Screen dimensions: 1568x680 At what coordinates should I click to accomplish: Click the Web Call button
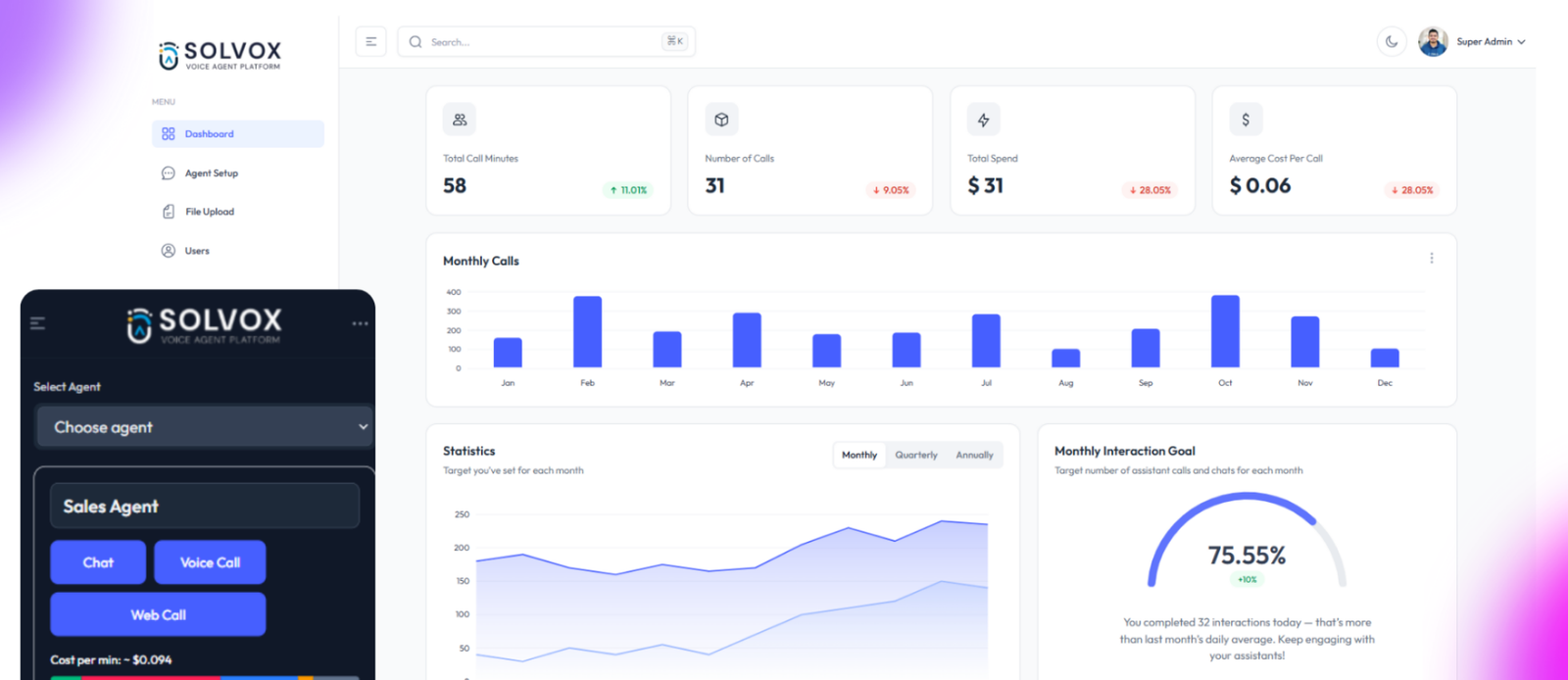pos(158,614)
